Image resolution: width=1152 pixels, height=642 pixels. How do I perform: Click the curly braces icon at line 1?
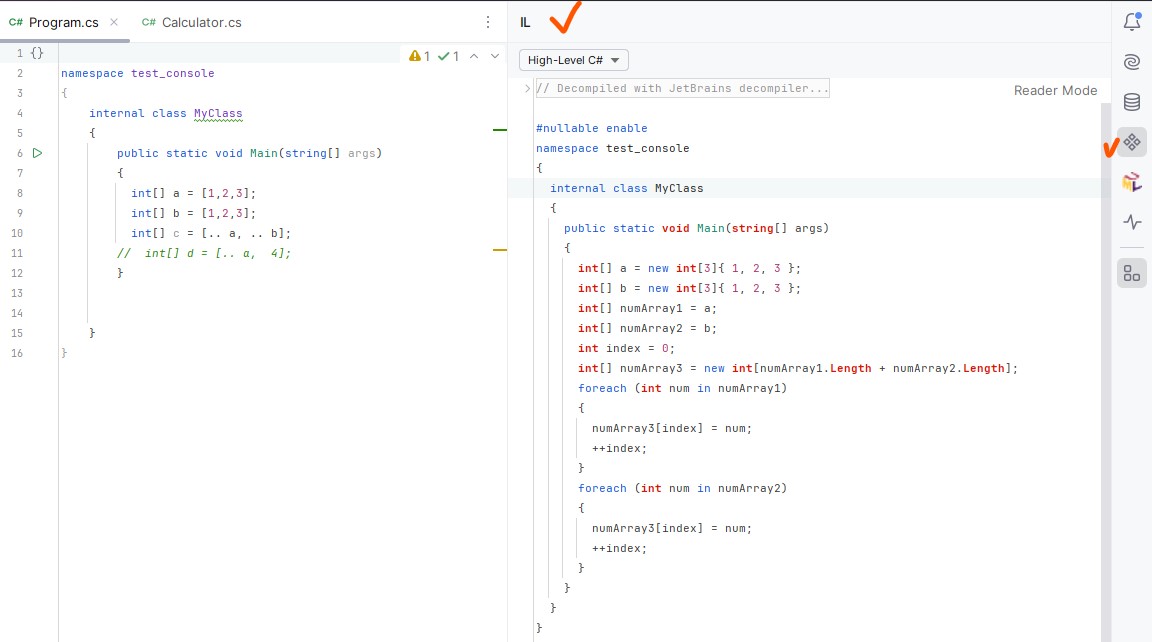click(37, 53)
